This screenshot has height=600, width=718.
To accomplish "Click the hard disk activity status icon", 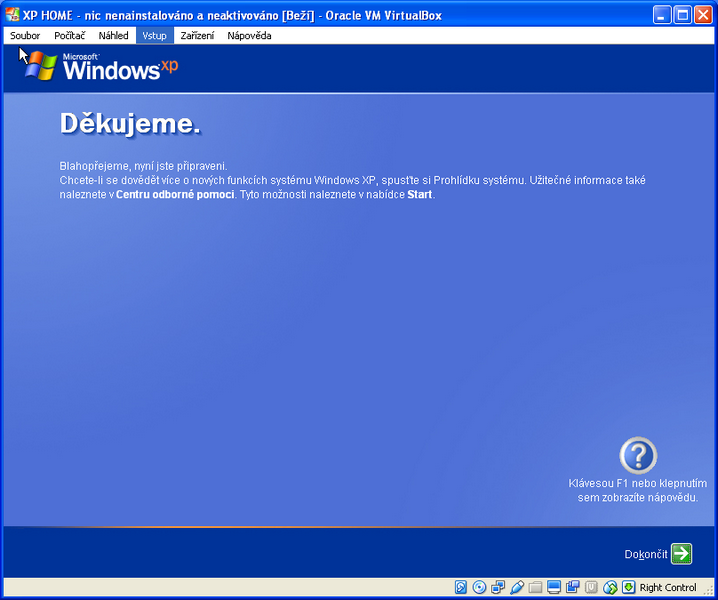I will [461, 587].
